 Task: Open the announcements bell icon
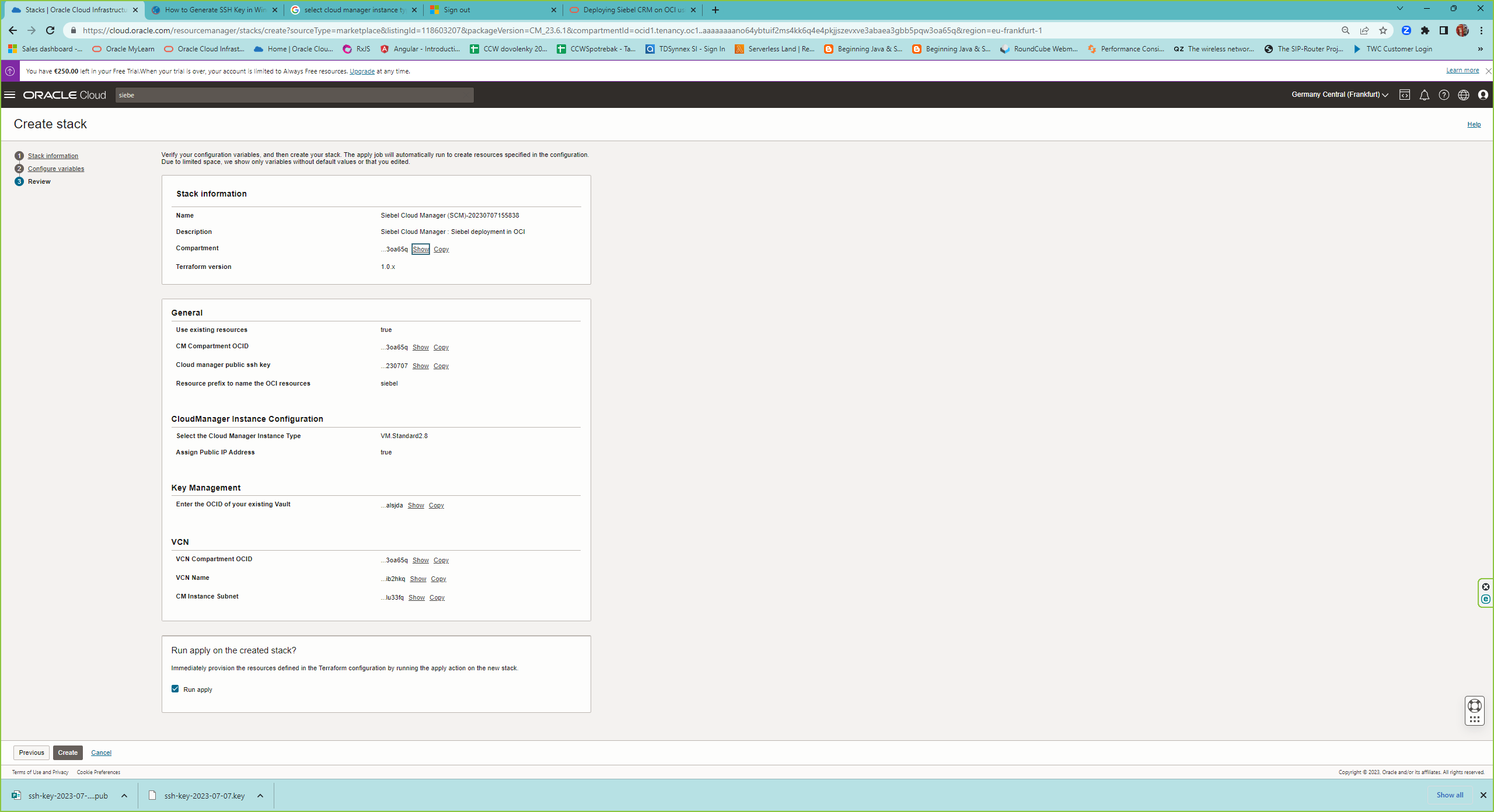(1425, 95)
